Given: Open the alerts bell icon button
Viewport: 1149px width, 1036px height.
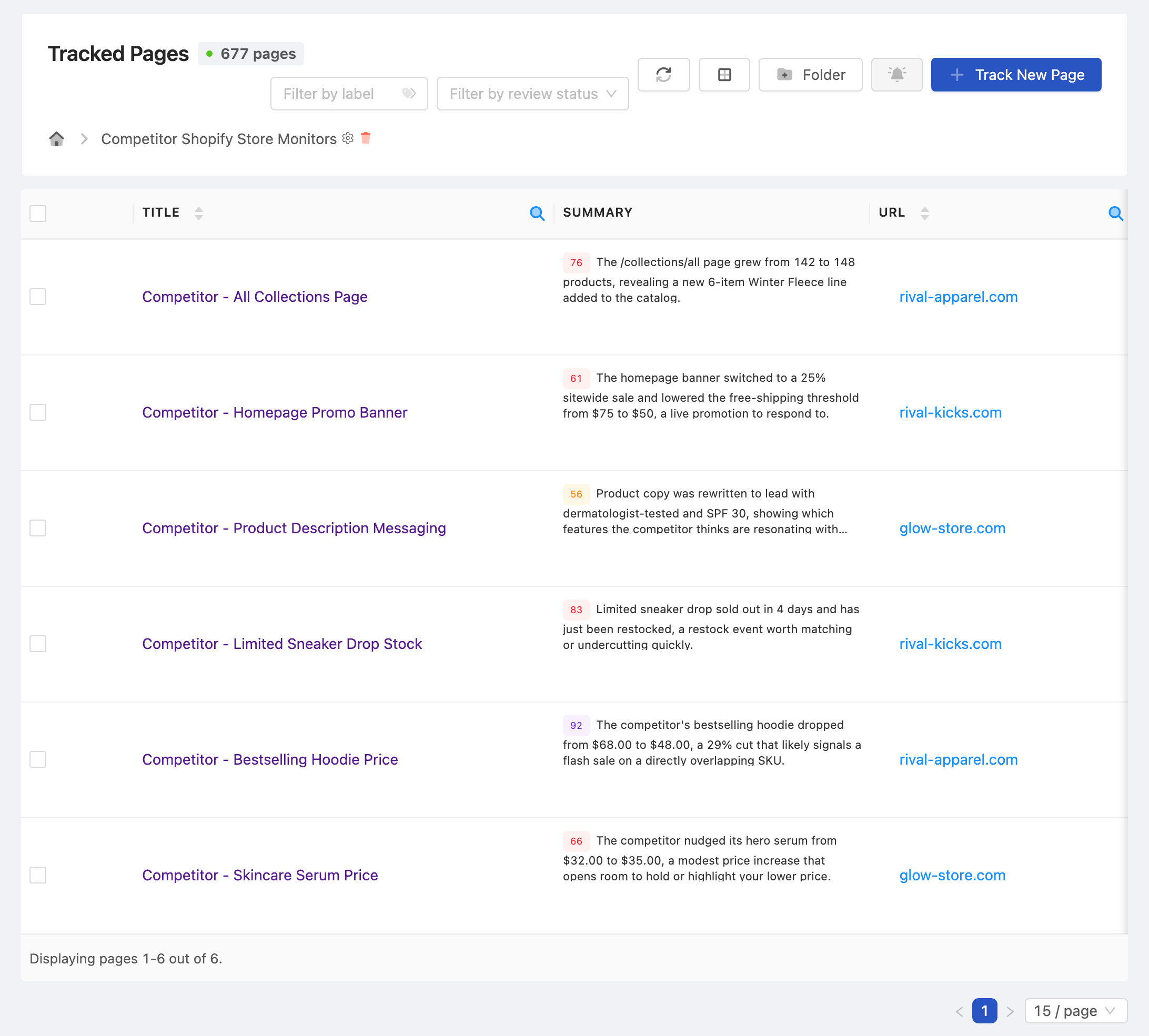Looking at the screenshot, I should pos(897,75).
